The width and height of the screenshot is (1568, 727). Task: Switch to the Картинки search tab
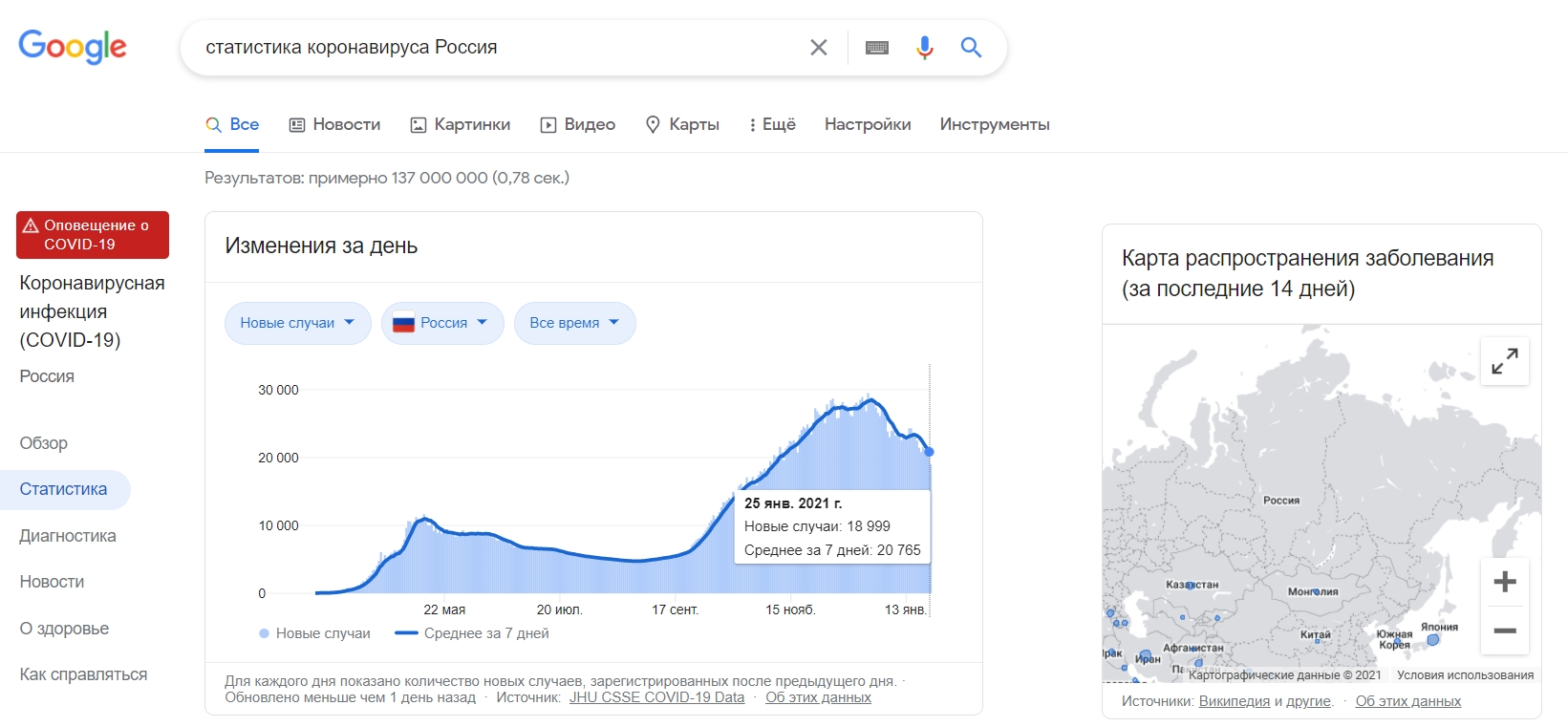point(461,124)
